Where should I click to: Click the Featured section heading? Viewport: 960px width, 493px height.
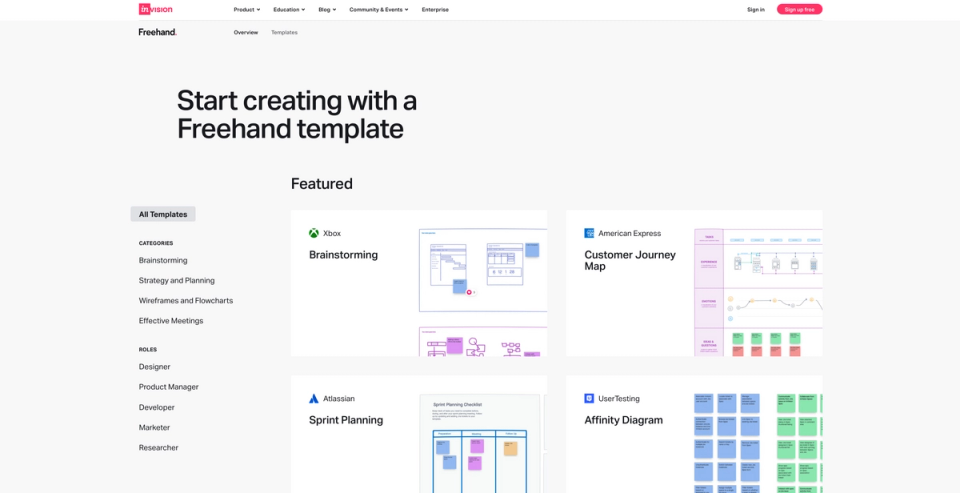[321, 184]
